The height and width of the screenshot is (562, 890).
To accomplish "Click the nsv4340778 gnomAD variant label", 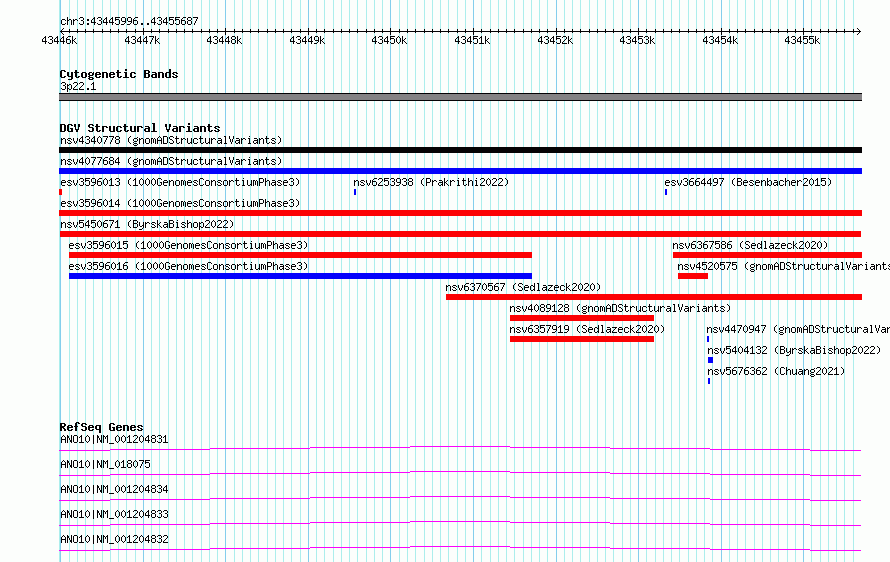I will tap(171, 140).
